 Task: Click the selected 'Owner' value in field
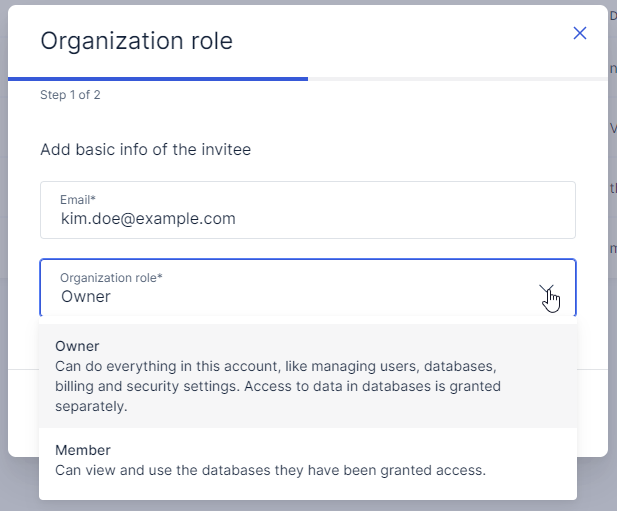click(x=86, y=296)
